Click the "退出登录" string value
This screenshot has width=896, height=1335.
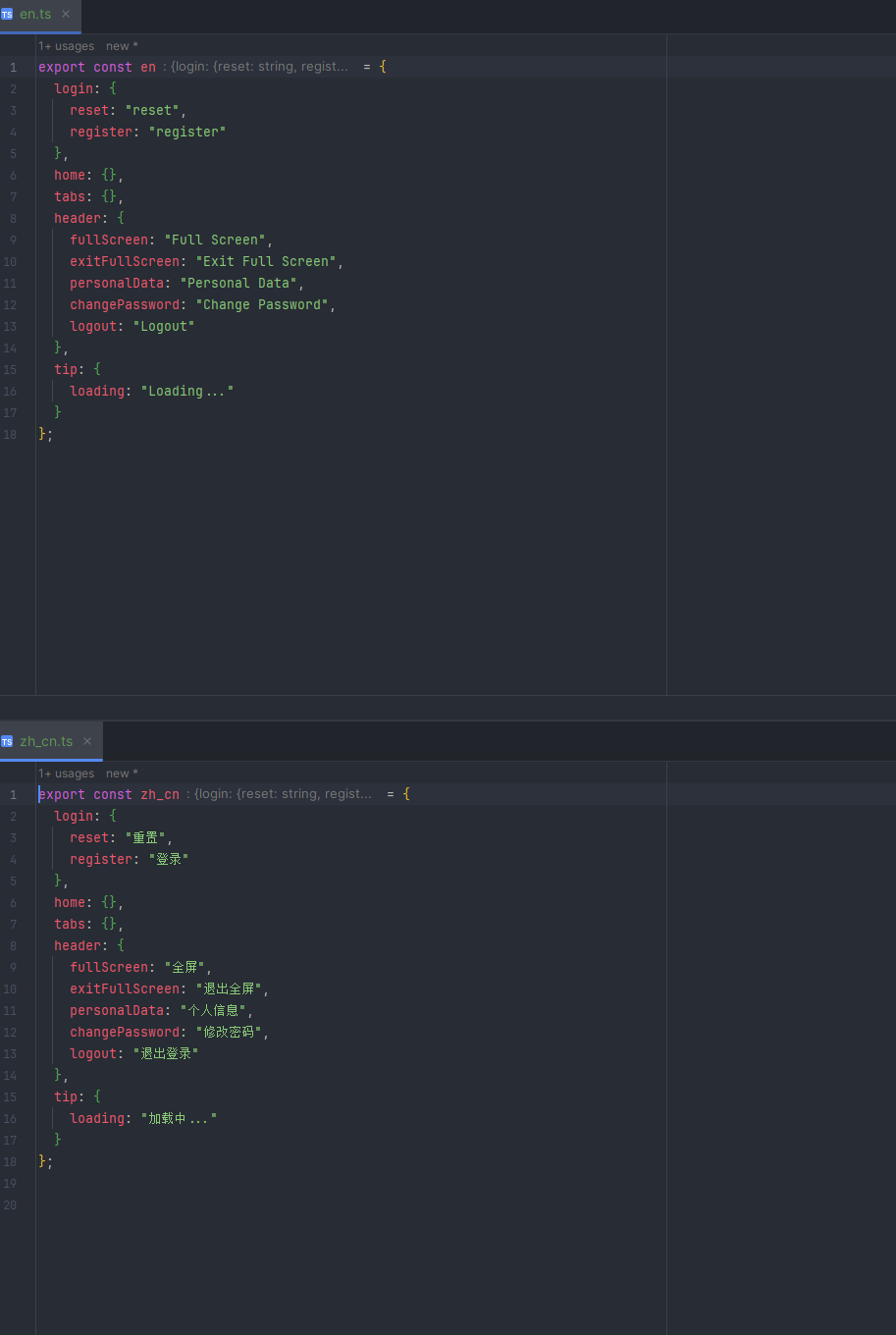(x=166, y=1053)
